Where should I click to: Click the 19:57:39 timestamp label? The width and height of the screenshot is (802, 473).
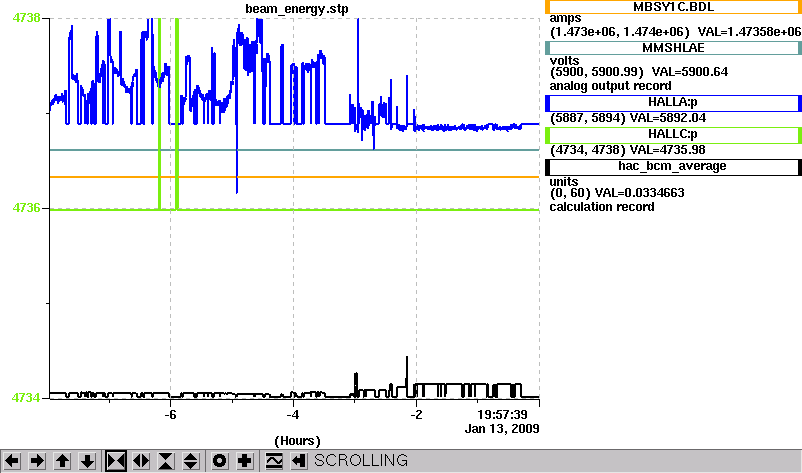pos(502,414)
